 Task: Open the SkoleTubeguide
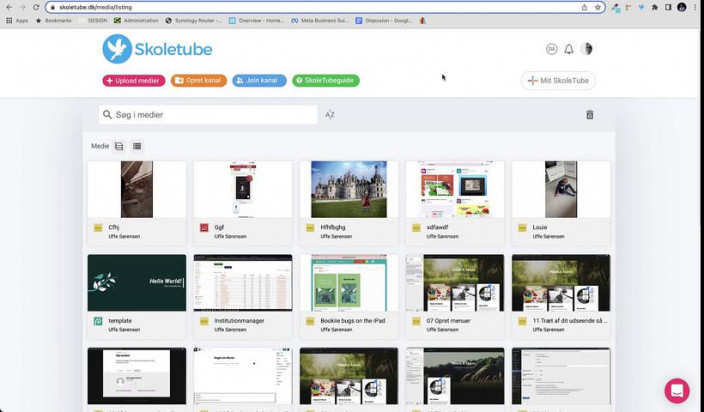tap(325, 80)
